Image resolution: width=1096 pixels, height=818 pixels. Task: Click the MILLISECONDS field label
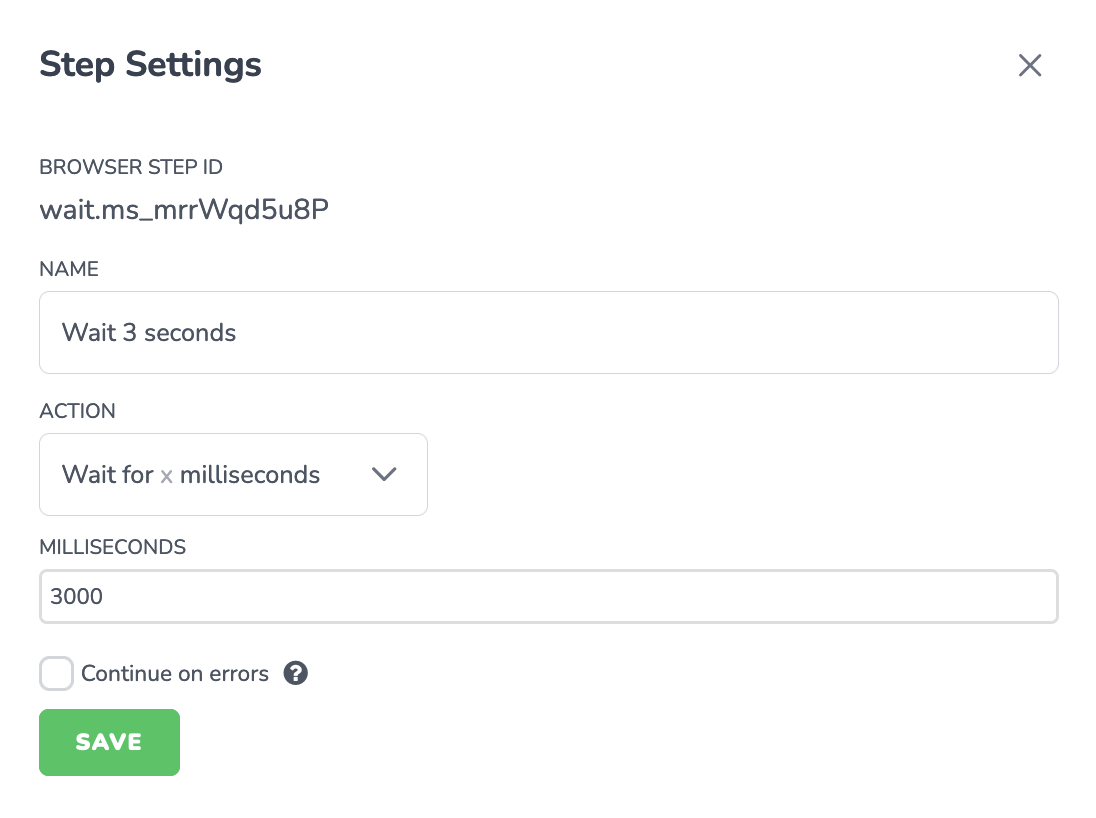(x=113, y=547)
